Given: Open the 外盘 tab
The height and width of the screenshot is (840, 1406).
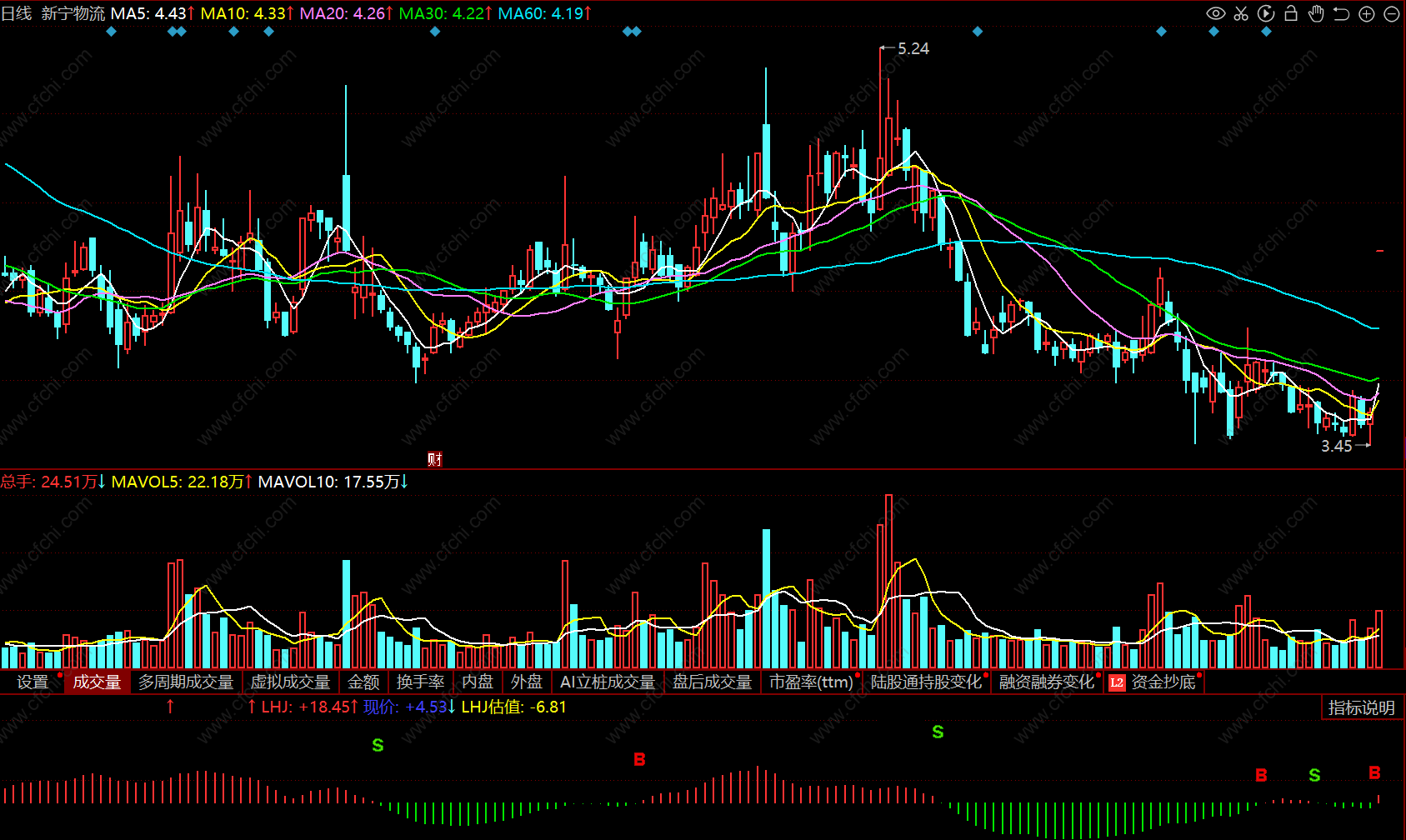Looking at the screenshot, I should coord(527,682).
